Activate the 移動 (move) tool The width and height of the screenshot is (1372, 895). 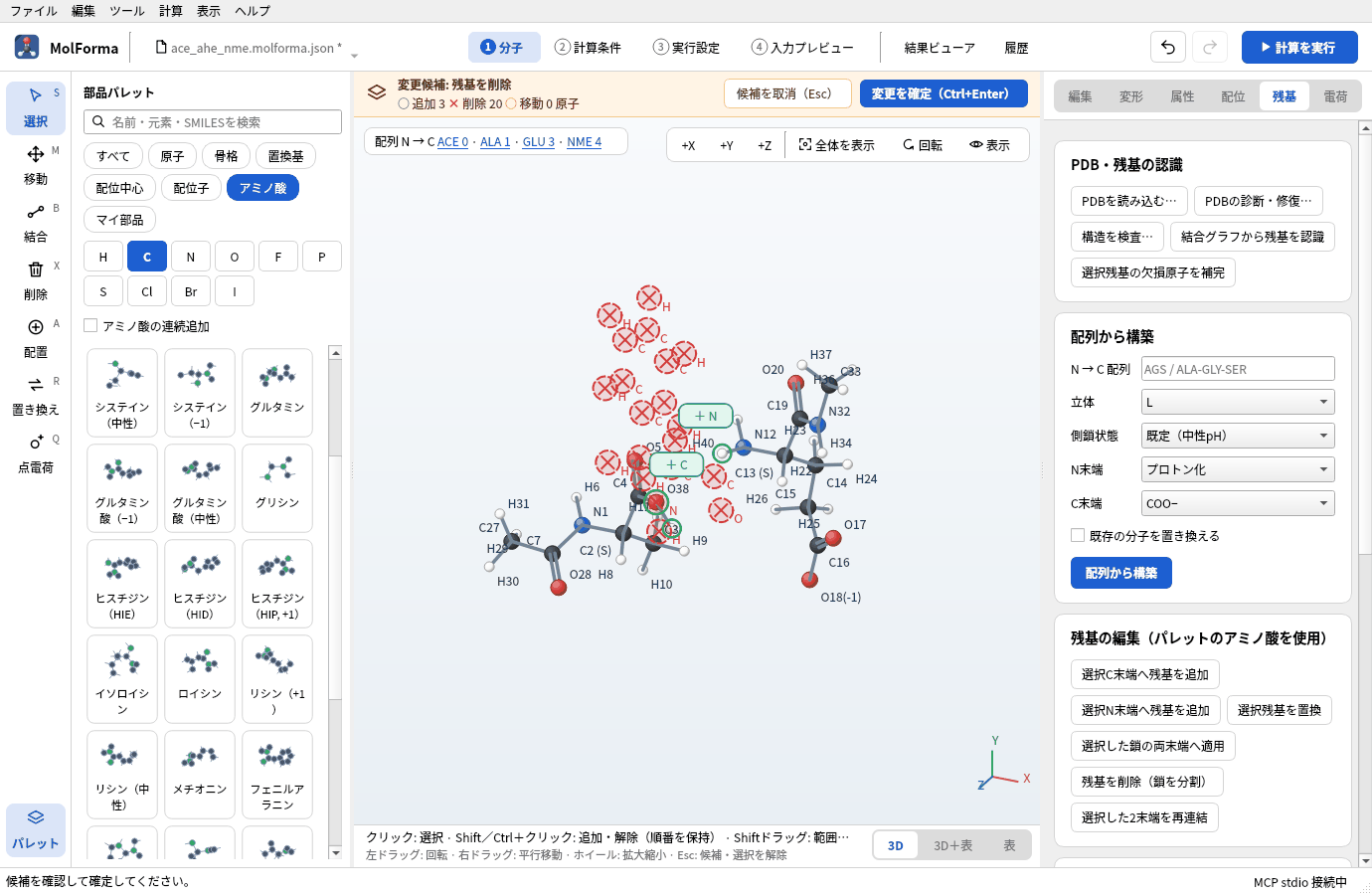click(36, 165)
